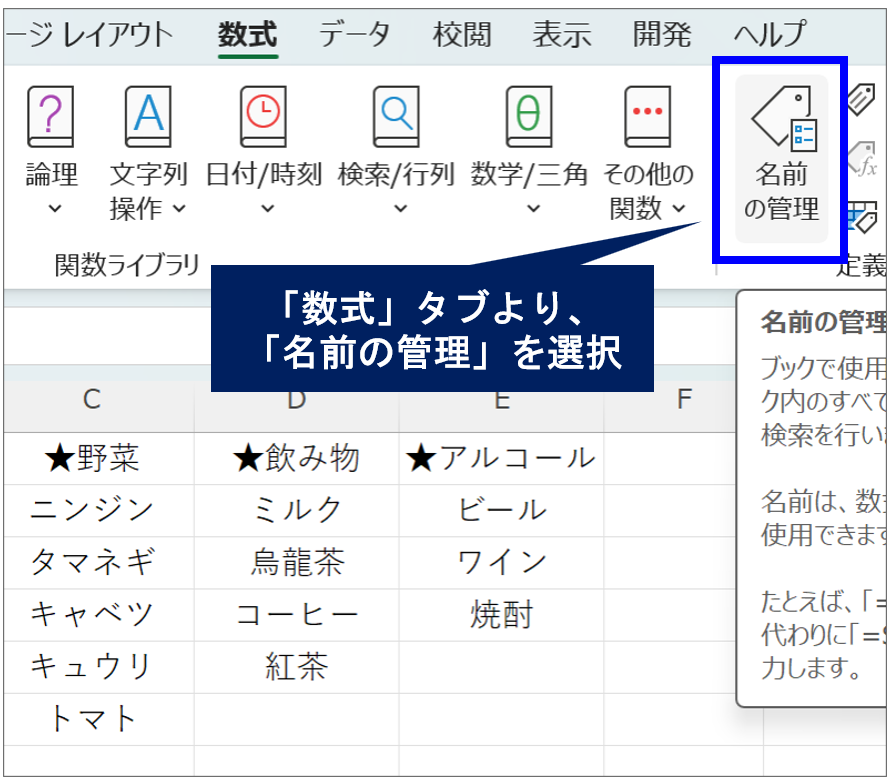
Task: Click the 論理 function book icon
Action: (51, 117)
